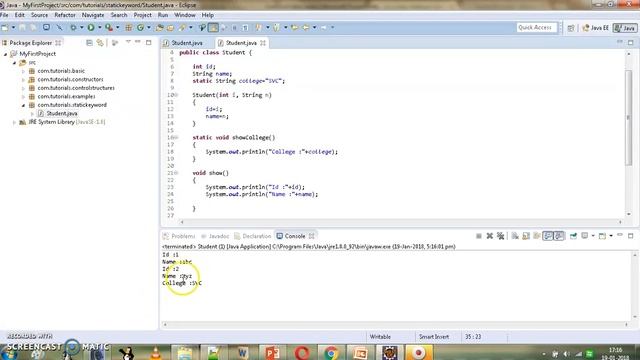The height and width of the screenshot is (360, 640).
Task: Click the Pin Console green icon
Action: tap(573, 236)
